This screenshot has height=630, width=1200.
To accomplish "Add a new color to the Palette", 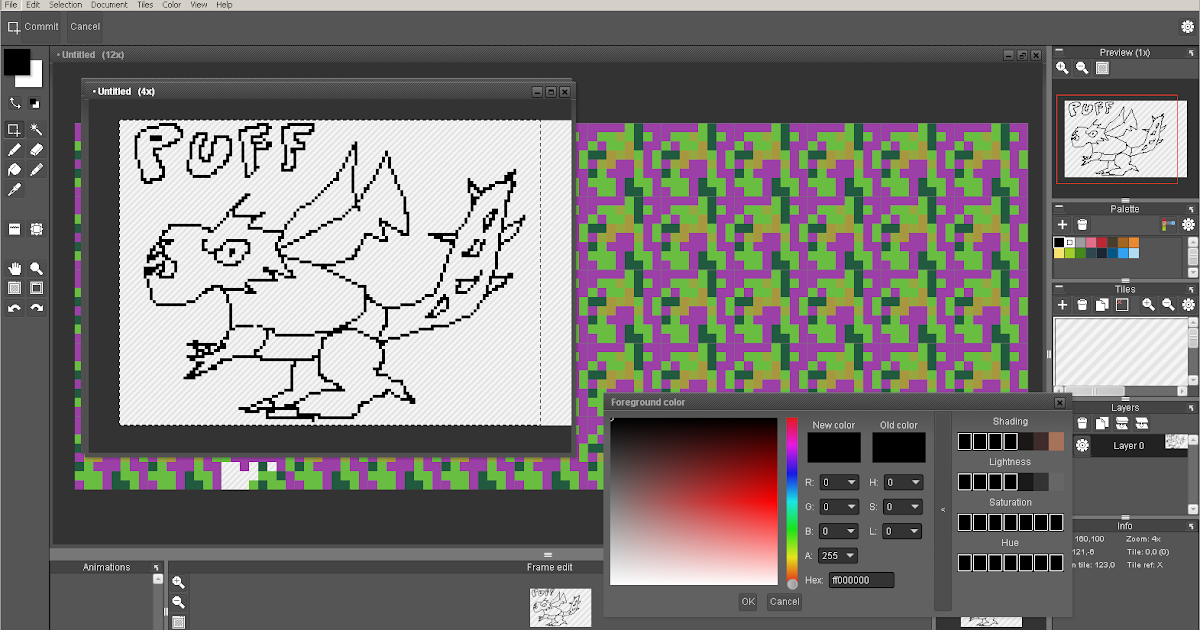I will (x=1063, y=225).
